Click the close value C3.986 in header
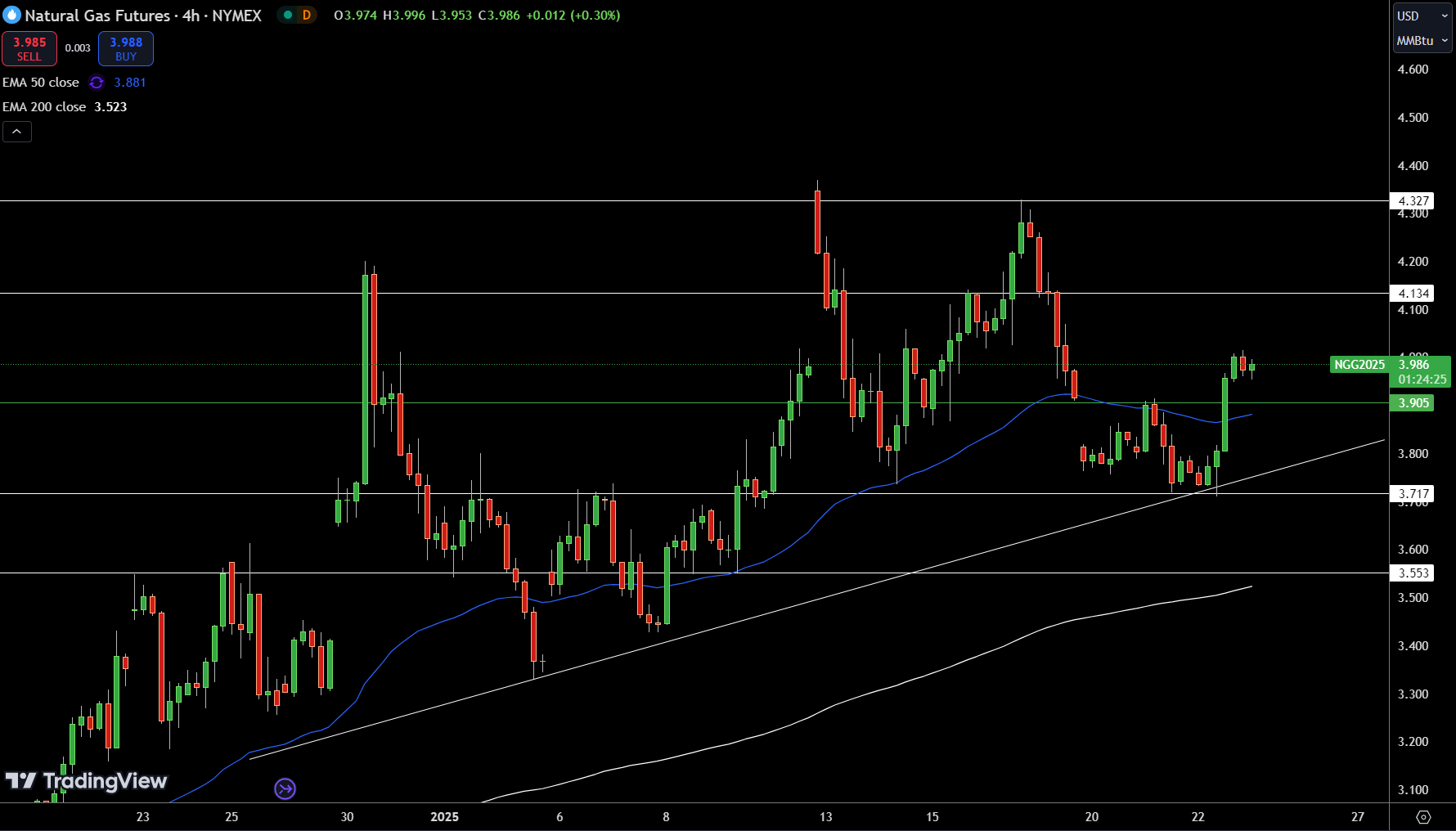This screenshot has height=831, width=1456. pyautogui.click(x=499, y=16)
